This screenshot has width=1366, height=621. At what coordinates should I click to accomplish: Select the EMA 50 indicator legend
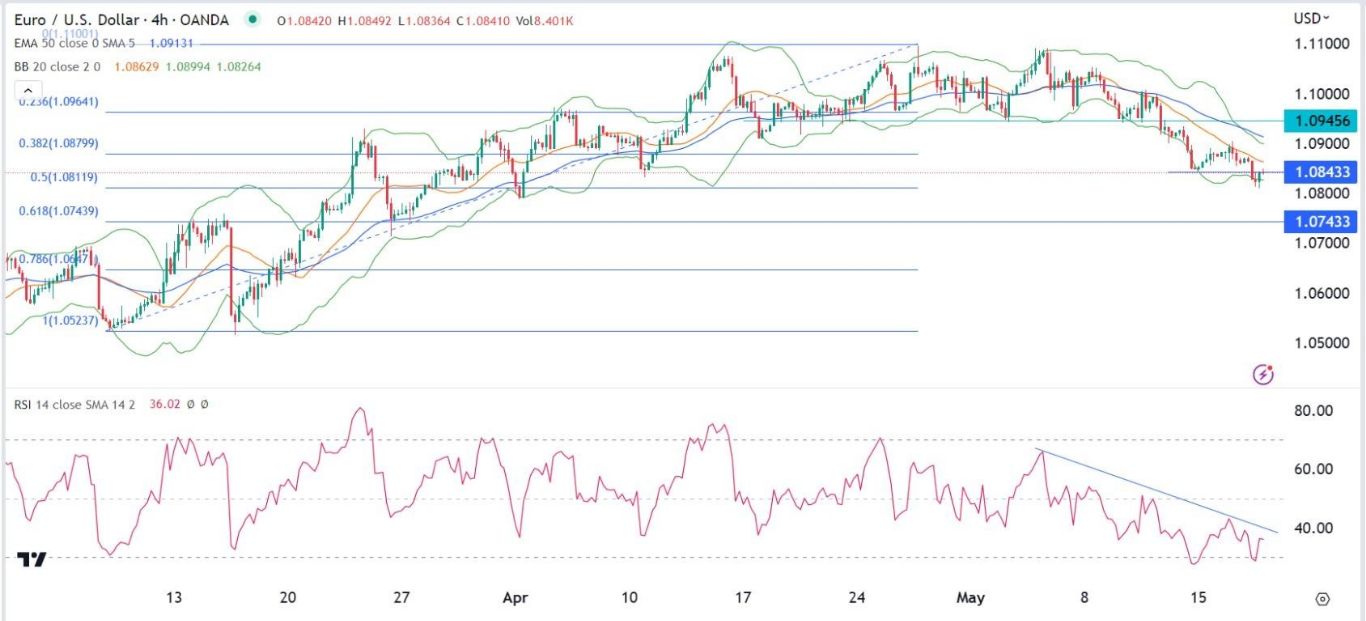76,43
